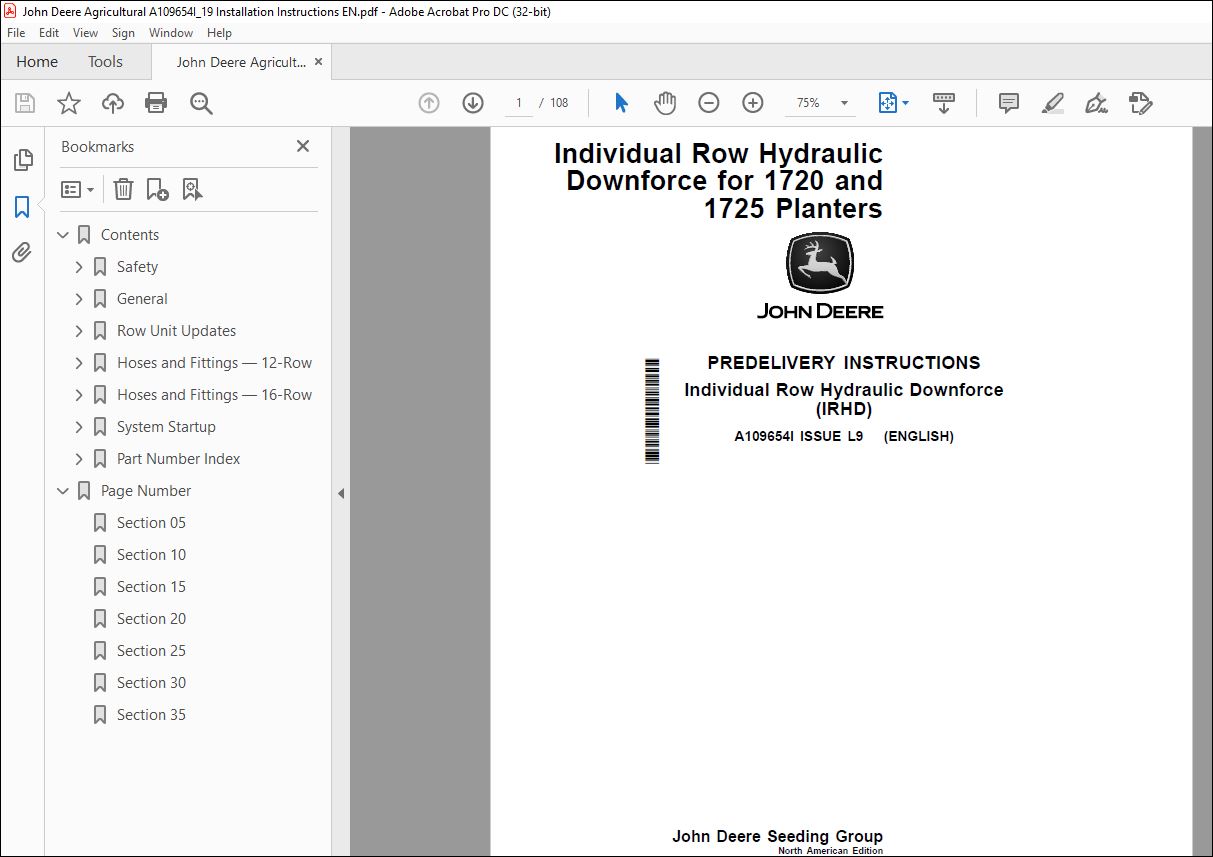Click the page number input field

point(518,103)
